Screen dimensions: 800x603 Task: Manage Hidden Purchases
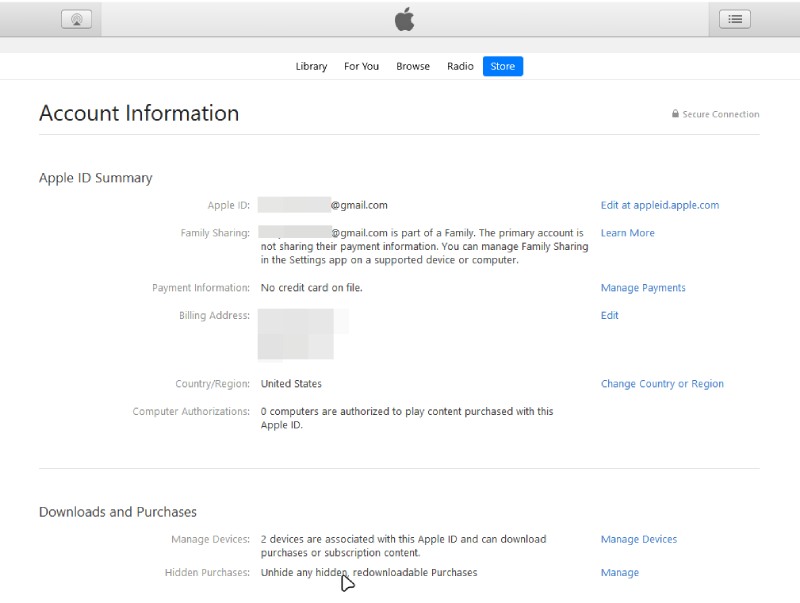click(619, 572)
